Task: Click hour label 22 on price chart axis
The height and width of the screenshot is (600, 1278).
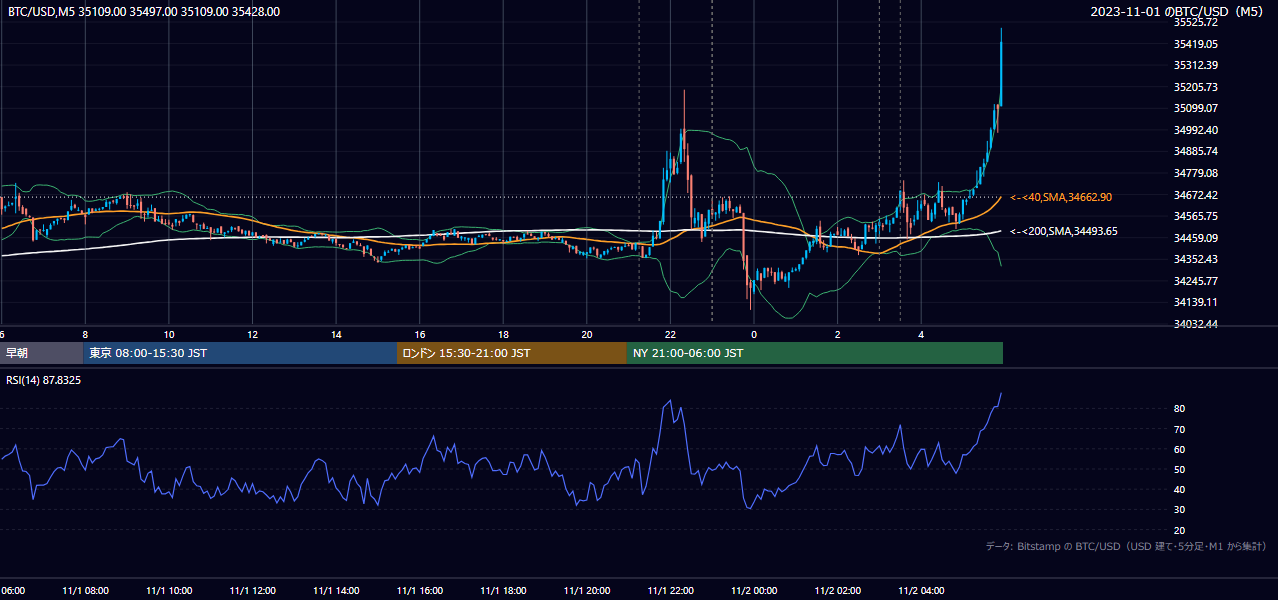Action: [x=671, y=334]
